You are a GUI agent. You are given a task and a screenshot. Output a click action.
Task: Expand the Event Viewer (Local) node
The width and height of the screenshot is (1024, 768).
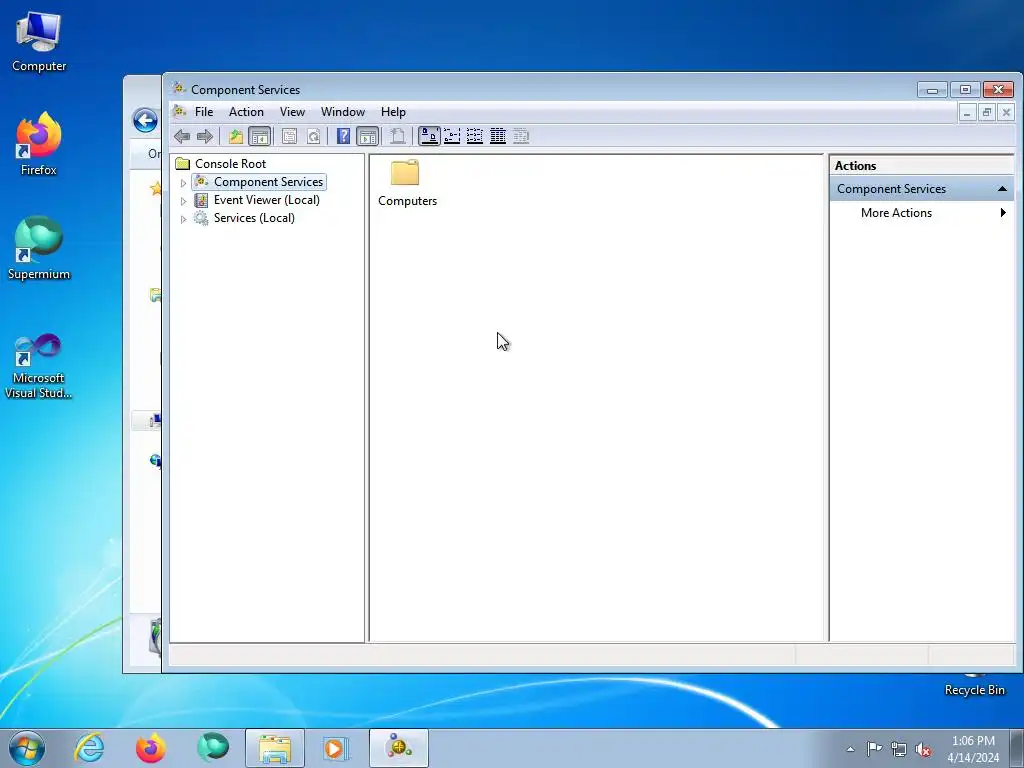pos(184,201)
